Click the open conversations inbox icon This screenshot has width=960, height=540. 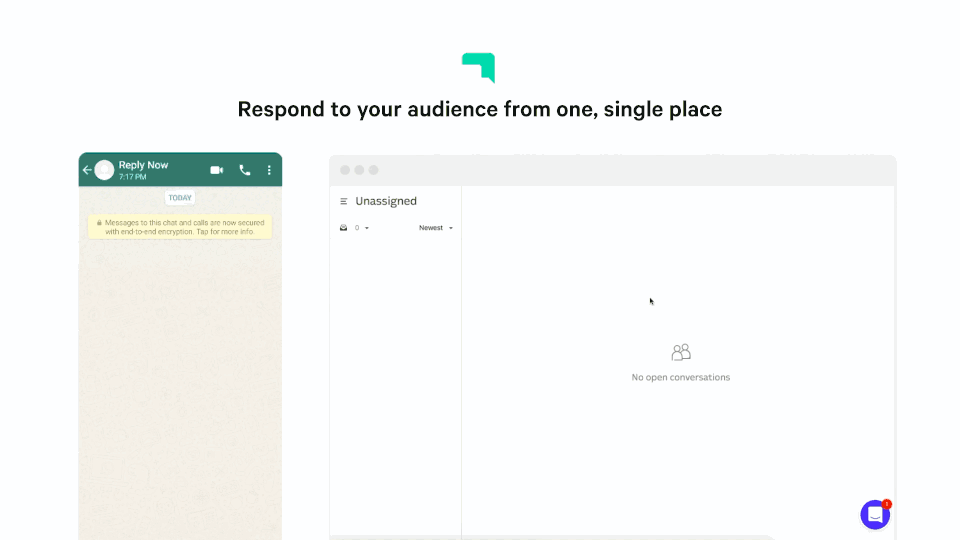pyautogui.click(x=344, y=228)
